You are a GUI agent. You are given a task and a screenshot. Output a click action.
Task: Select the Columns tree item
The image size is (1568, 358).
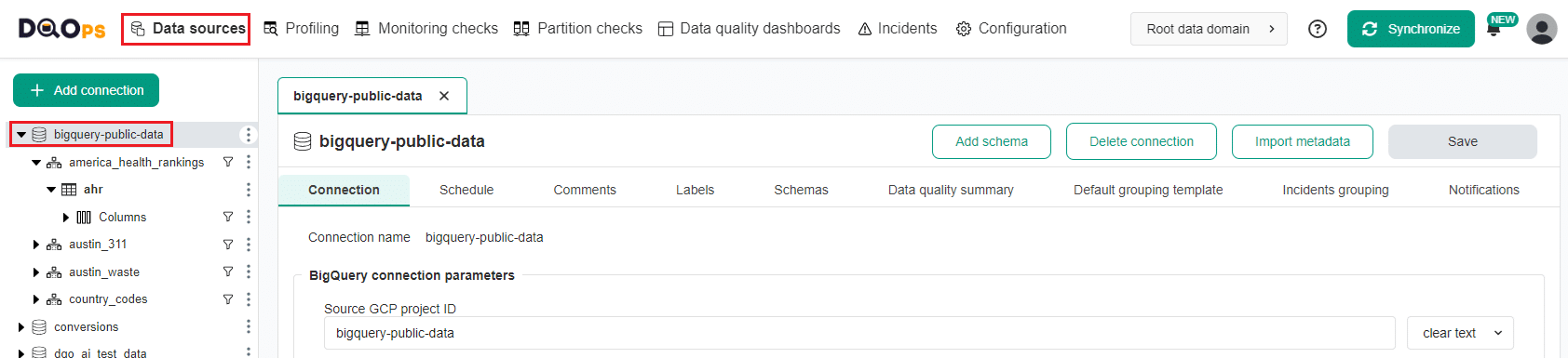(122, 218)
